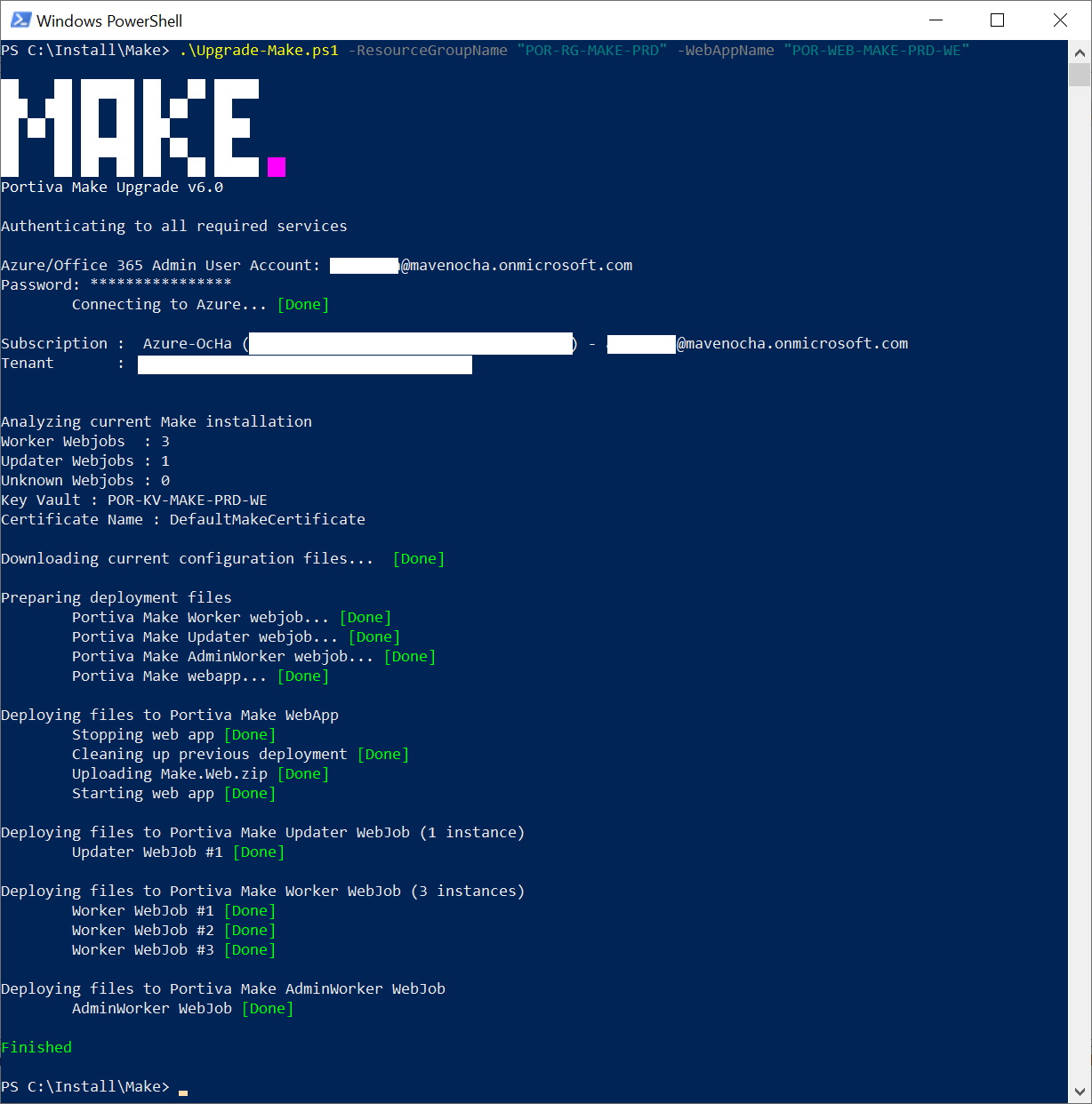
Task: Click the magenta square in MAKE logo
Action: tap(277, 167)
